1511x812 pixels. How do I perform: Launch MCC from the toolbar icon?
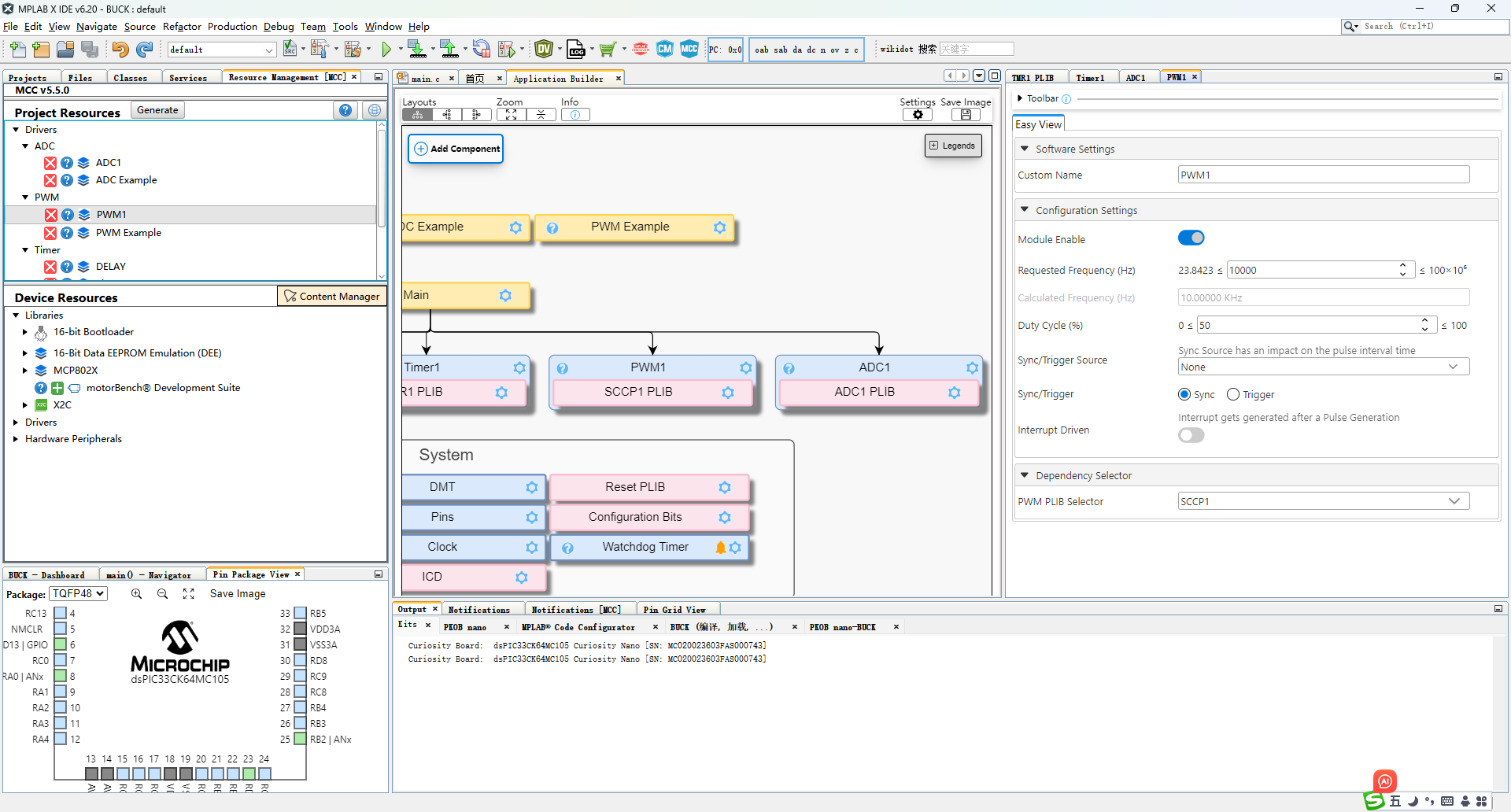tap(689, 49)
